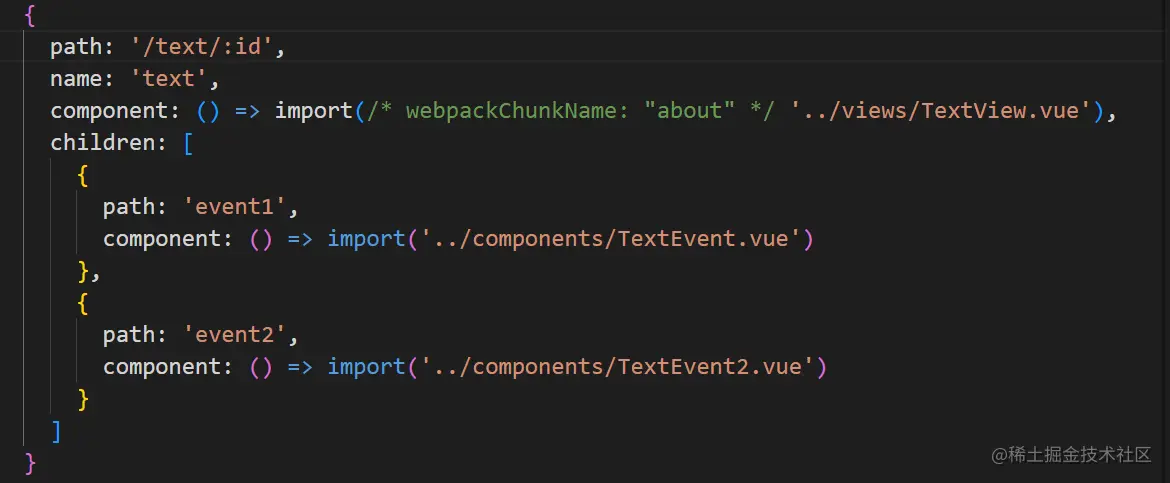
Task: Click the opening square bracket after children
Action: pyautogui.click(x=187, y=143)
